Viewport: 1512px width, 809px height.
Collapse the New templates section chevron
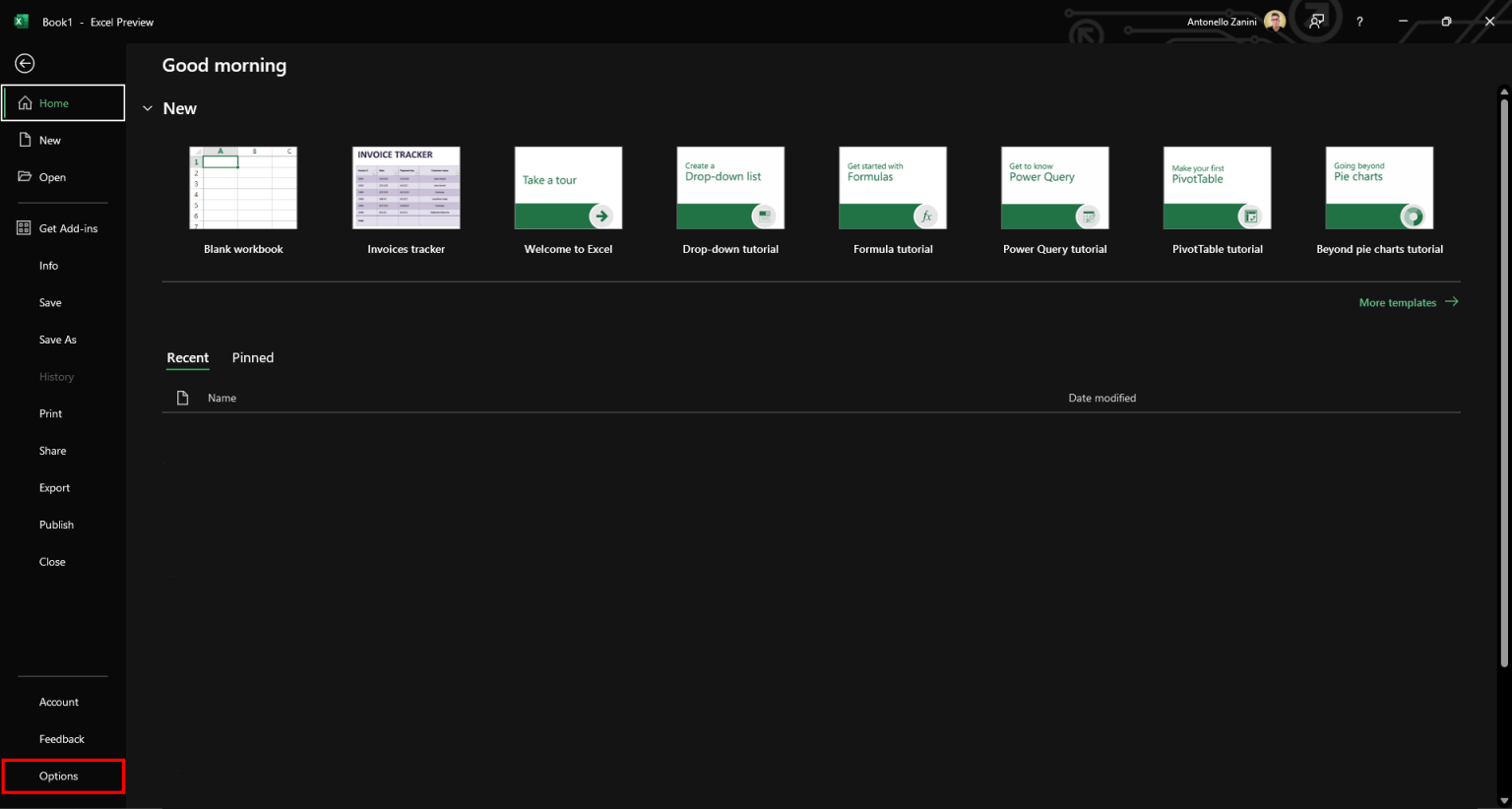[x=148, y=108]
